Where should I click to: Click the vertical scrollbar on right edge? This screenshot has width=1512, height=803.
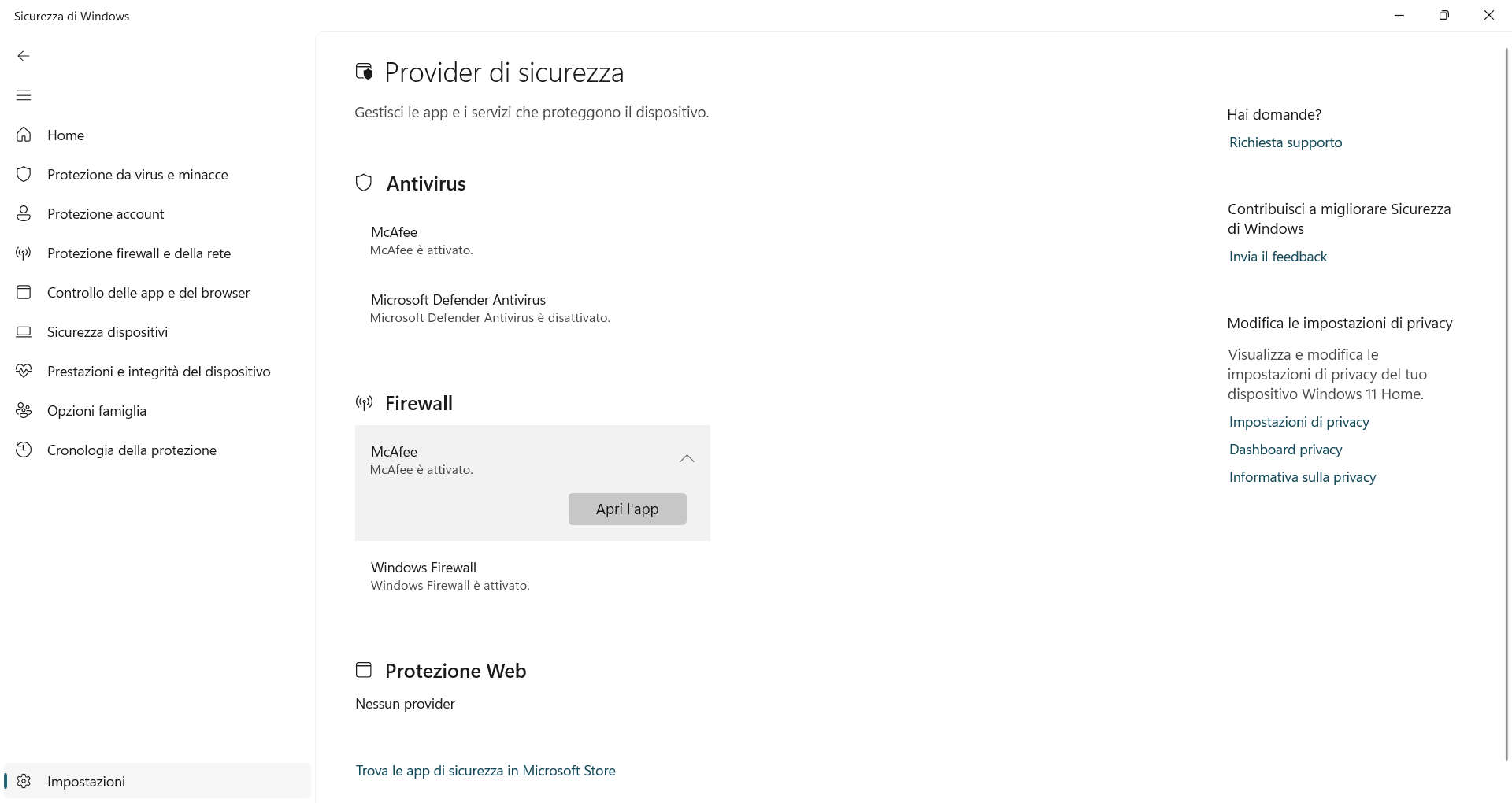click(1506, 403)
